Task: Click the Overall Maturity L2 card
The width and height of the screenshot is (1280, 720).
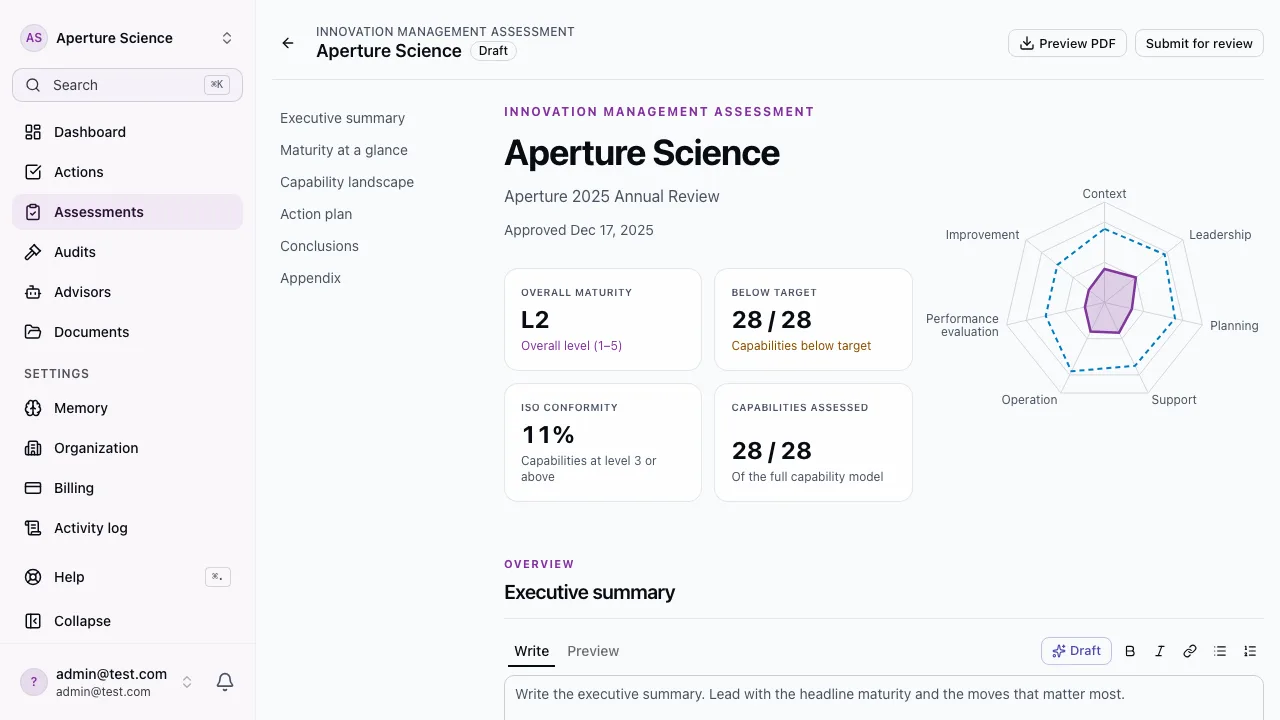Action: pos(603,320)
